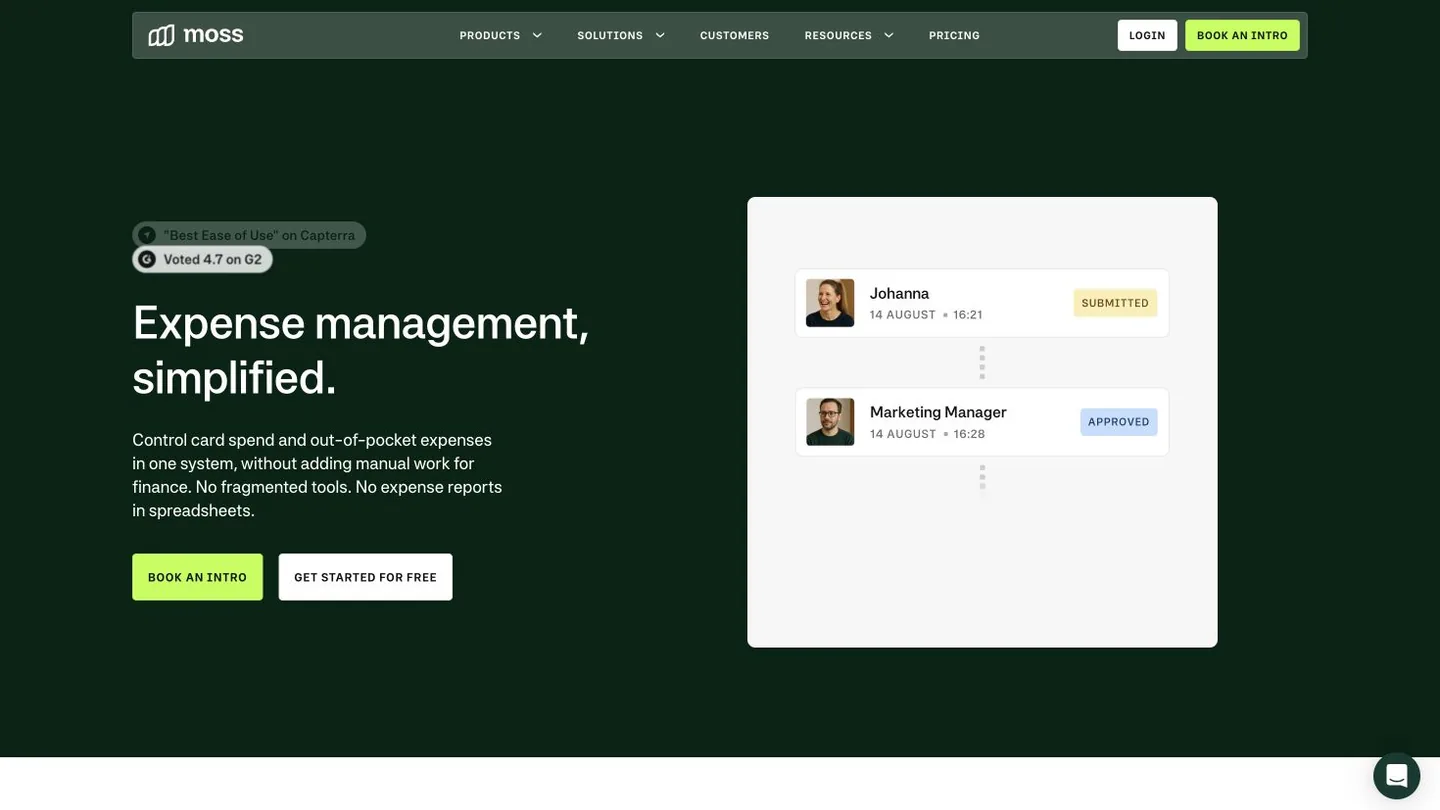The image size is (1440, 810).
Task: Expand the Resources dropdown chevron
Action: click(x=889, y=36)
